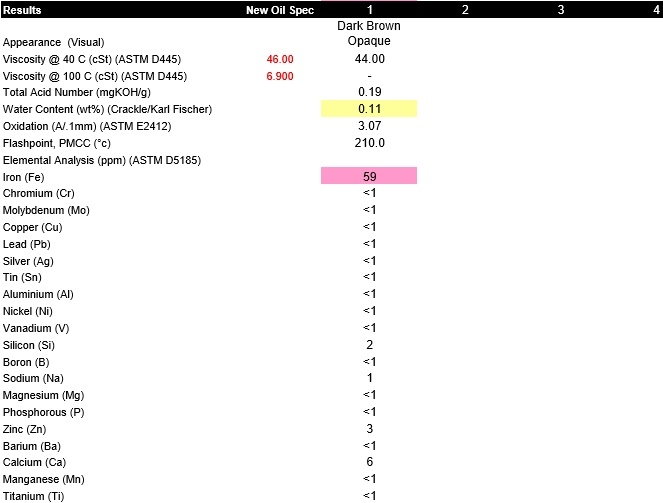Click the Sodium (Na) result value 1
This screenshot has height=503, width=663.
(x=369, y=378)
